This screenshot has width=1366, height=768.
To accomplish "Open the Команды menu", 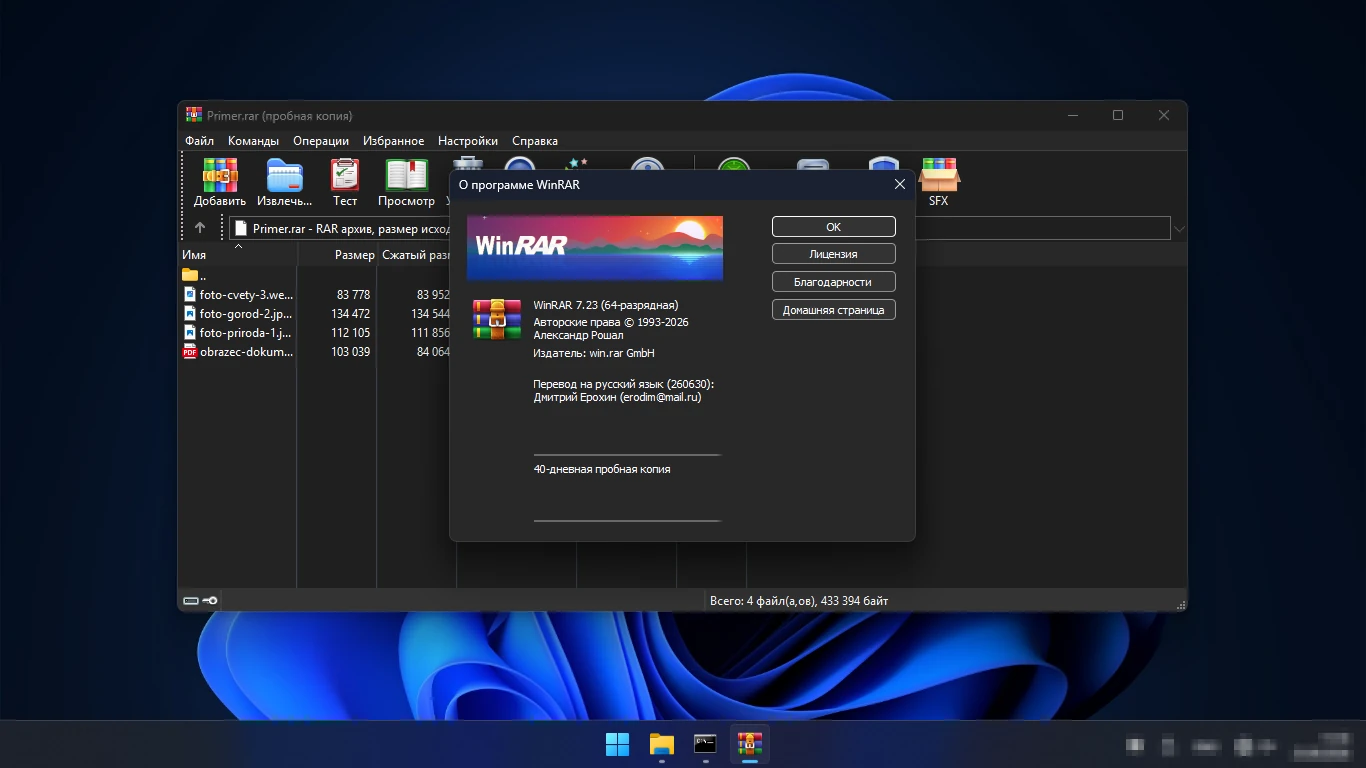I will click(253, 141).
